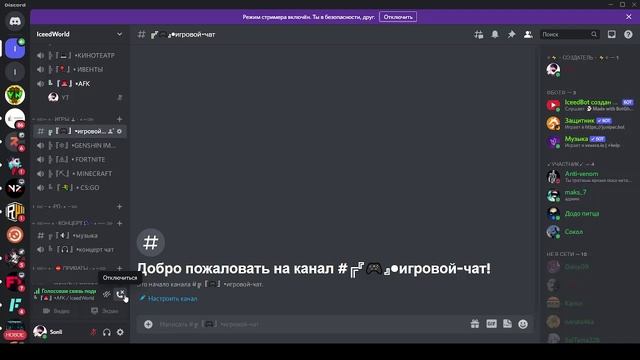
Task: Toggle the microphone mute button
Action: pyautogui.click(x=93, y=332)
